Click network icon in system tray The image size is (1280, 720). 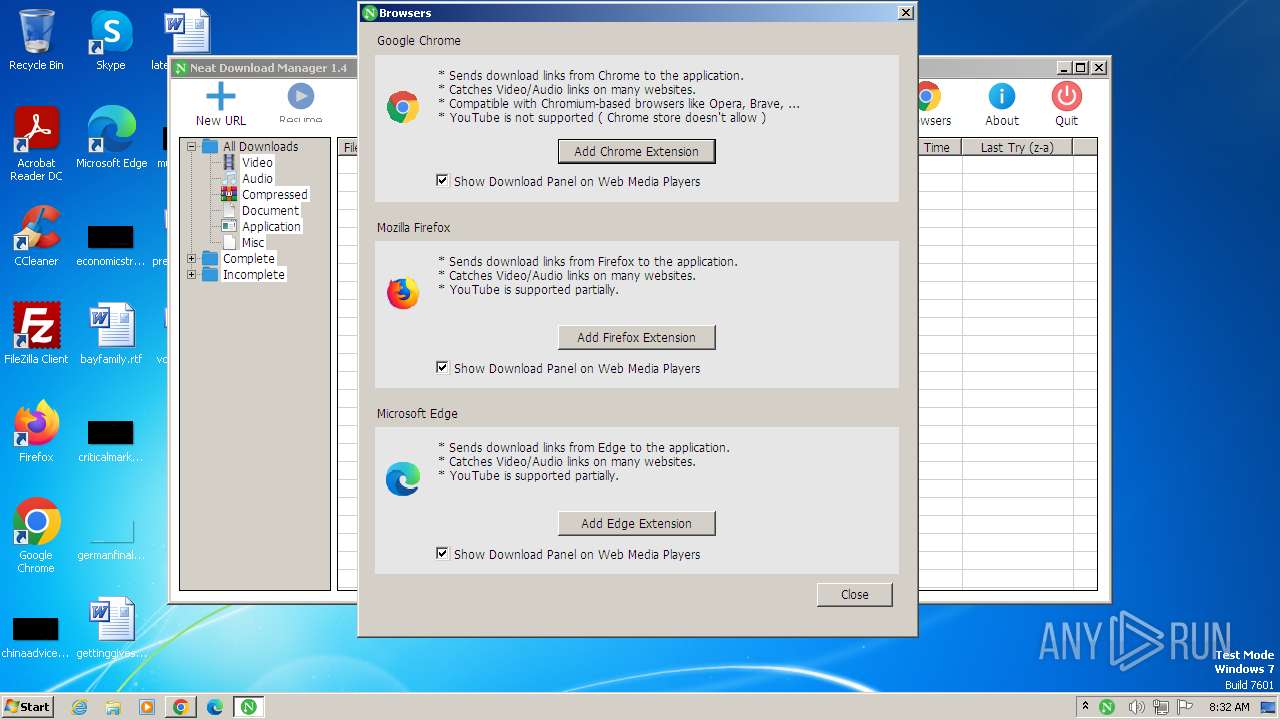(1160, 706)
